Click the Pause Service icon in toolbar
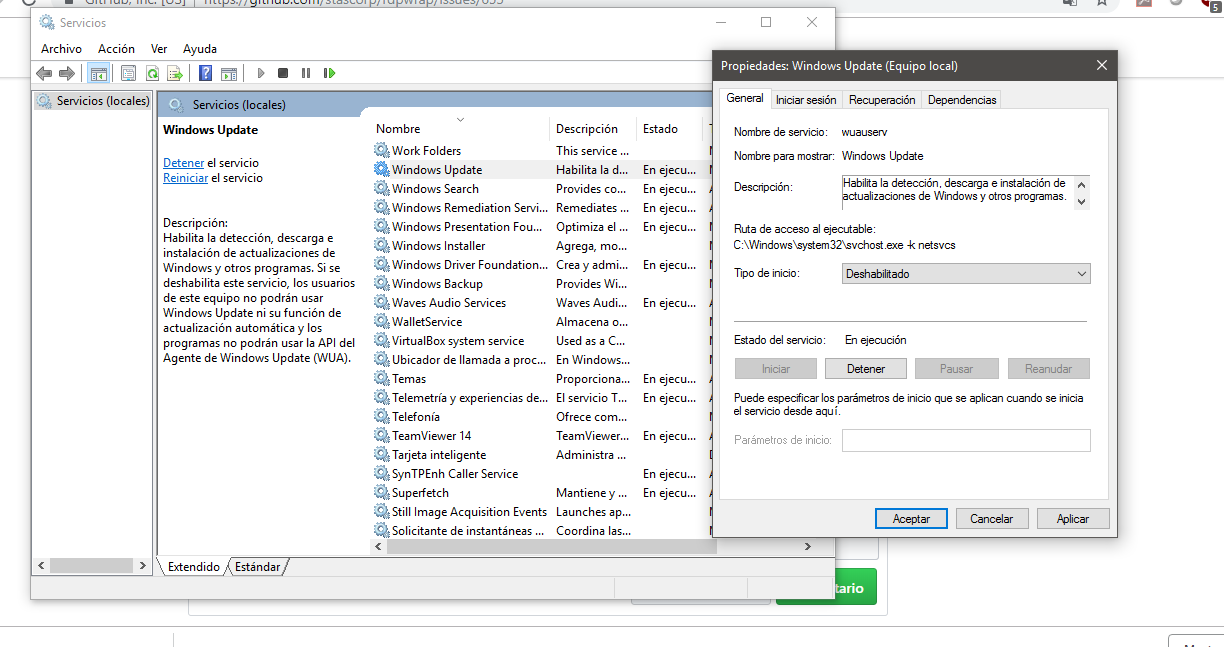This screenshot has width=1224, height=647. point(306,73)
